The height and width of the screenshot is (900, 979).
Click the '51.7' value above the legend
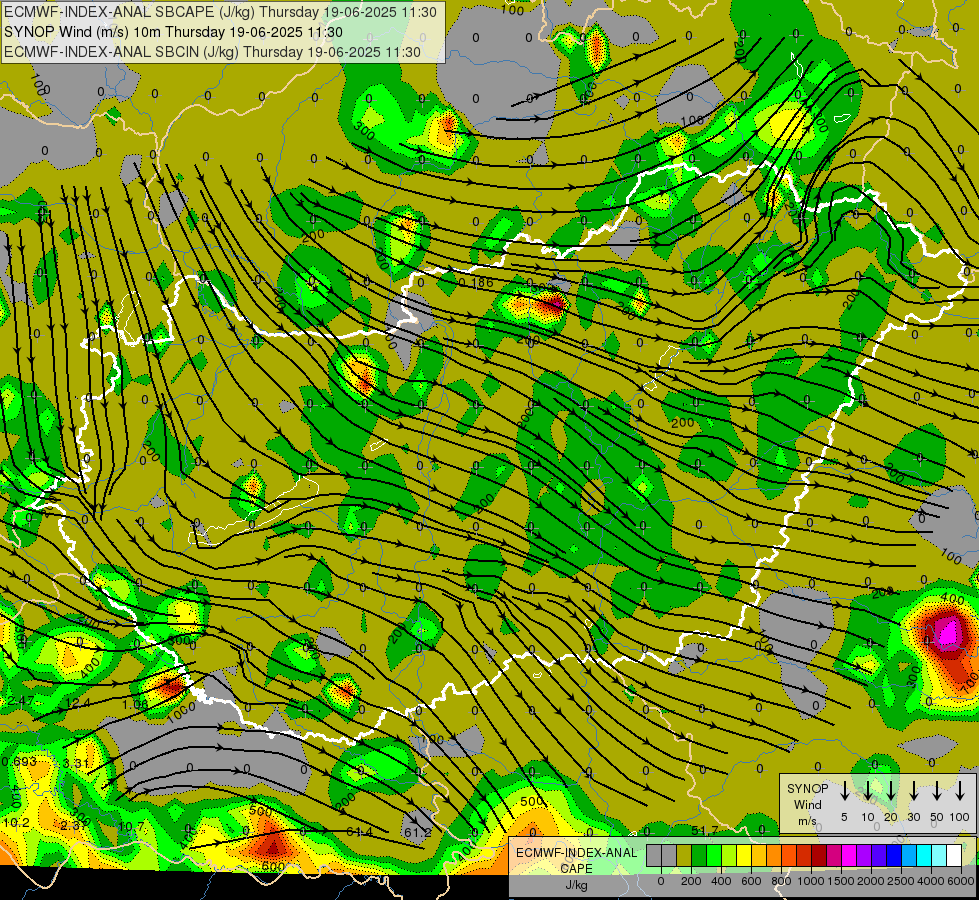tap(704, 830)
